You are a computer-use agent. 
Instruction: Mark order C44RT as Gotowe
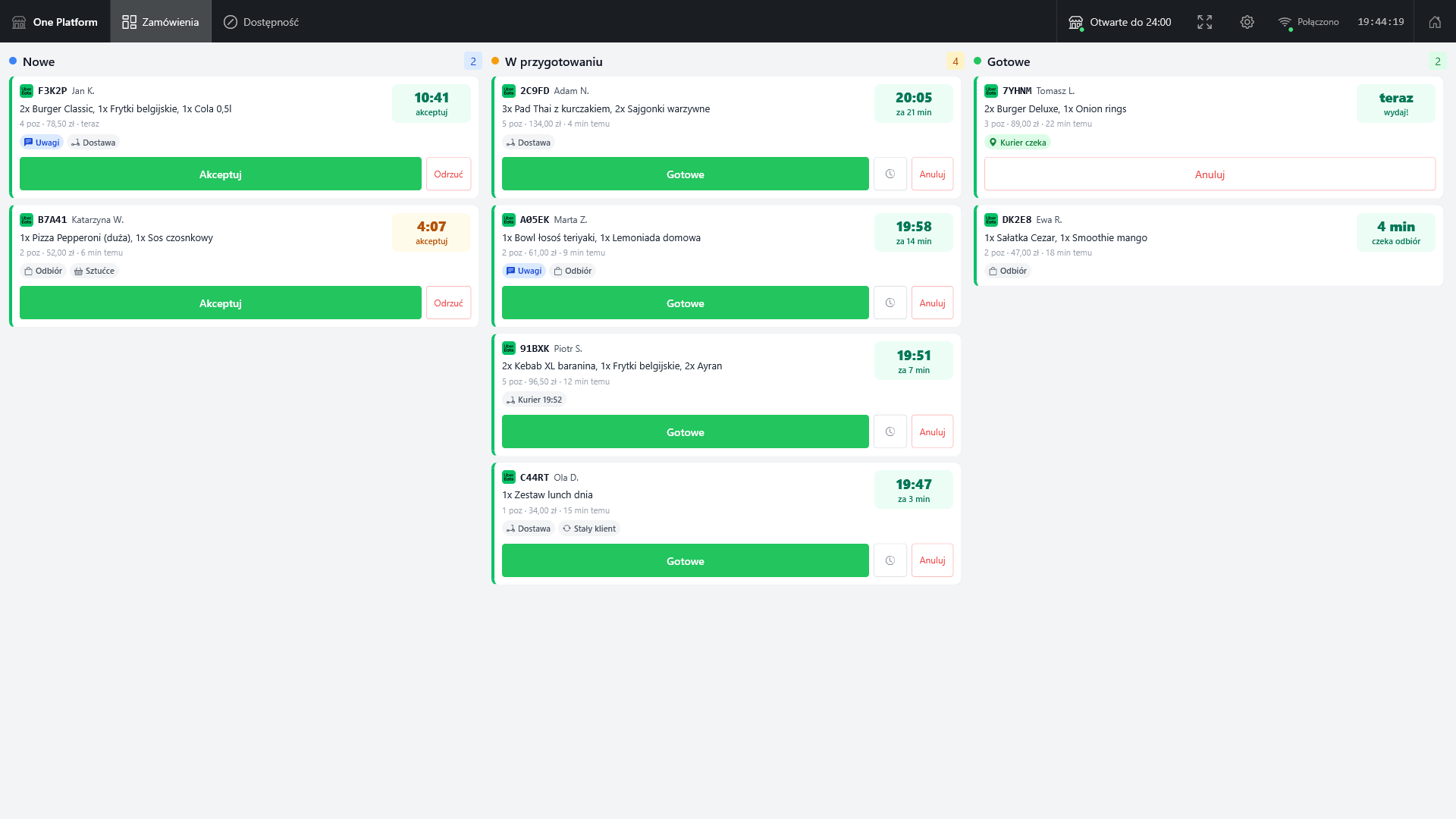tap(686, 560)
